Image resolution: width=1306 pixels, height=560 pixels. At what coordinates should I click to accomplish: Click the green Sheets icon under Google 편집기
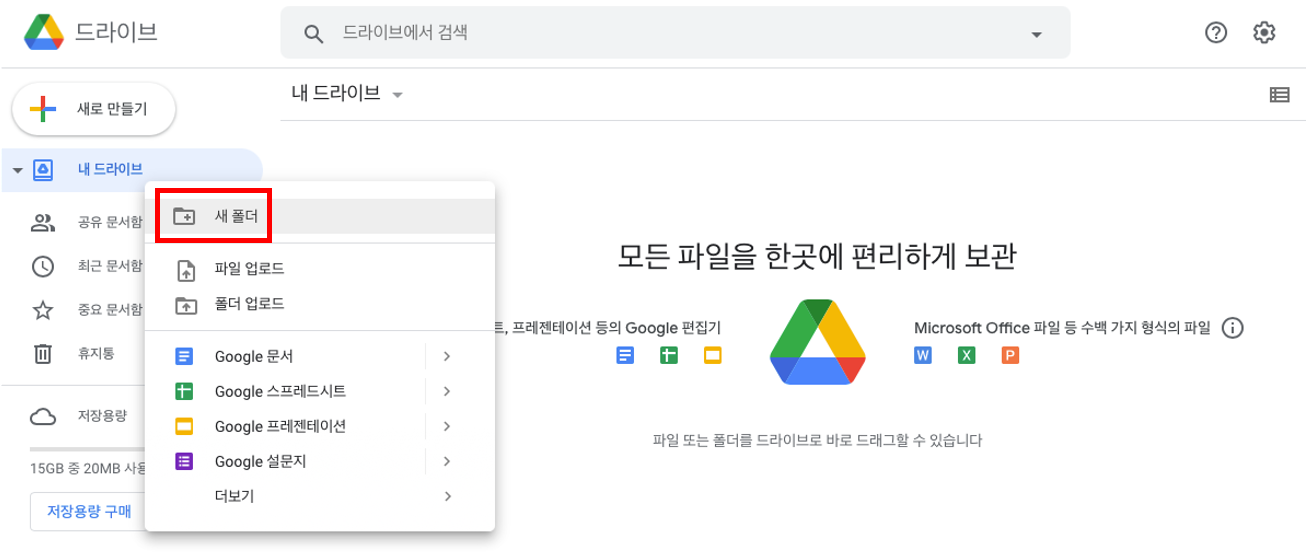[x=669, y=355]
